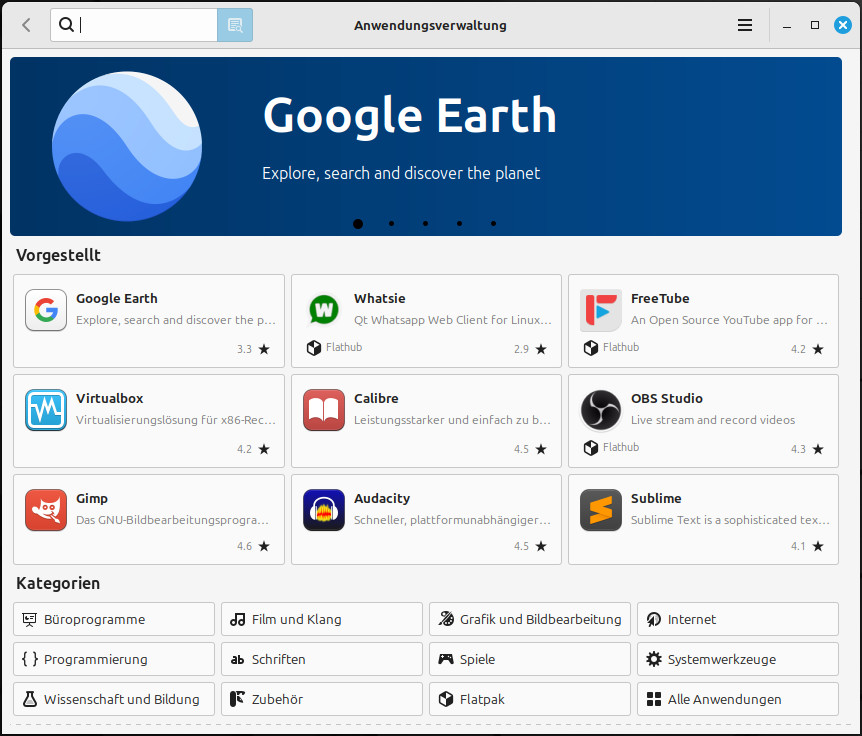The image size is (862, 736).
Task: Open the Google Earth featured banner
Action: (426, 146)
